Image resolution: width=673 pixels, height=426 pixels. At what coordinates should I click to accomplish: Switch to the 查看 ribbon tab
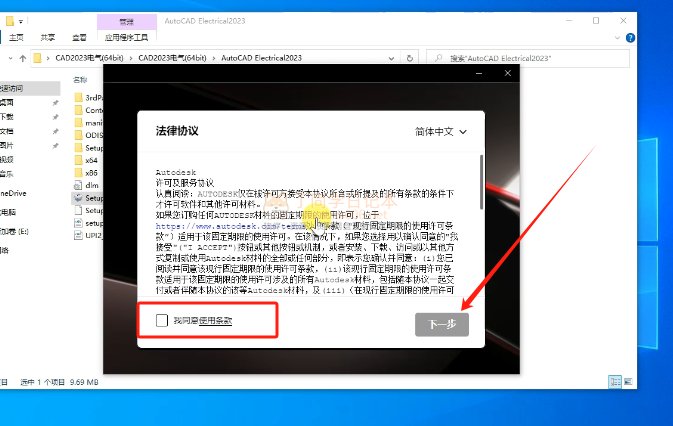[x=79, y=38]
